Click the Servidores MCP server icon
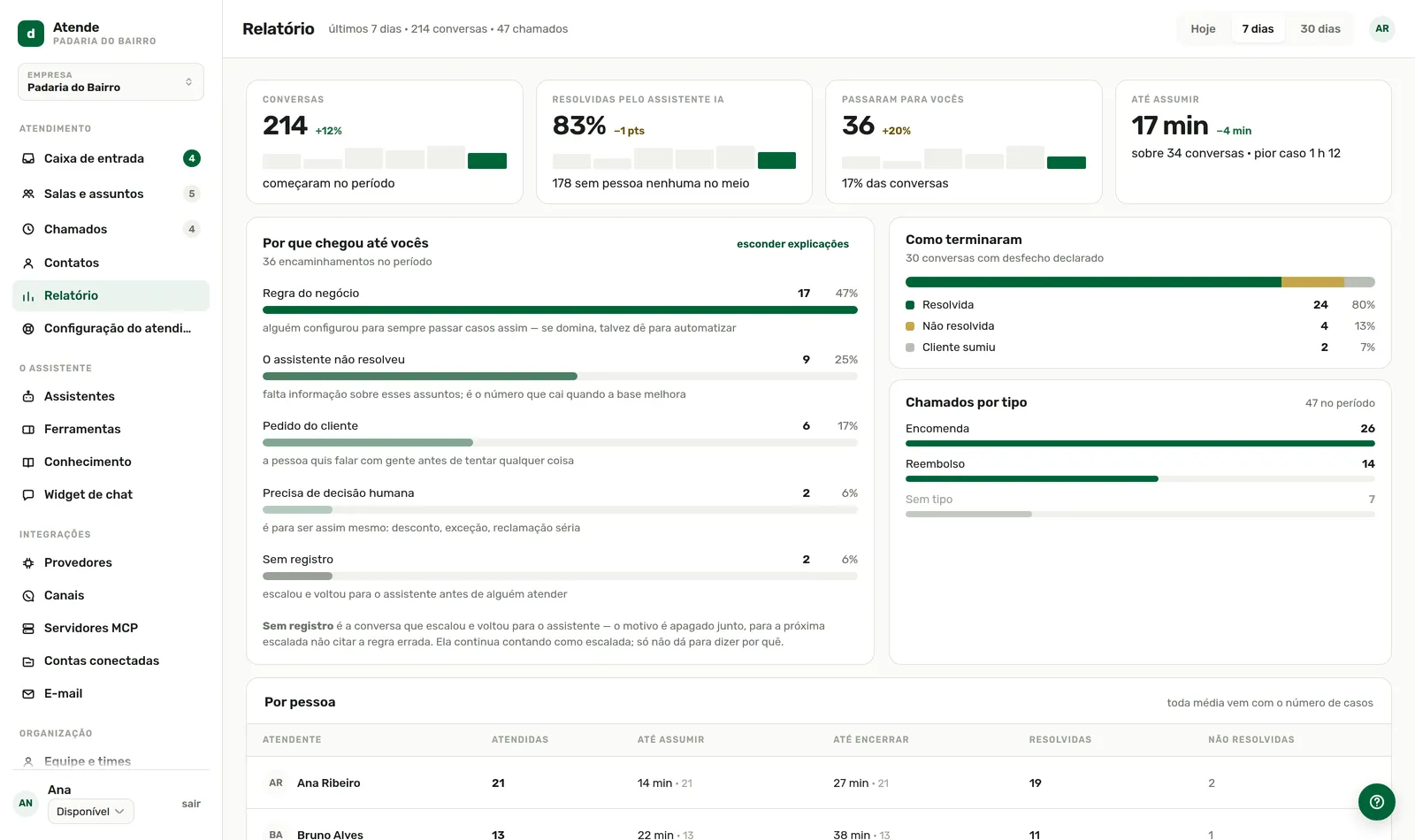Screen dimensions: 1415x840 pos(28,628)
